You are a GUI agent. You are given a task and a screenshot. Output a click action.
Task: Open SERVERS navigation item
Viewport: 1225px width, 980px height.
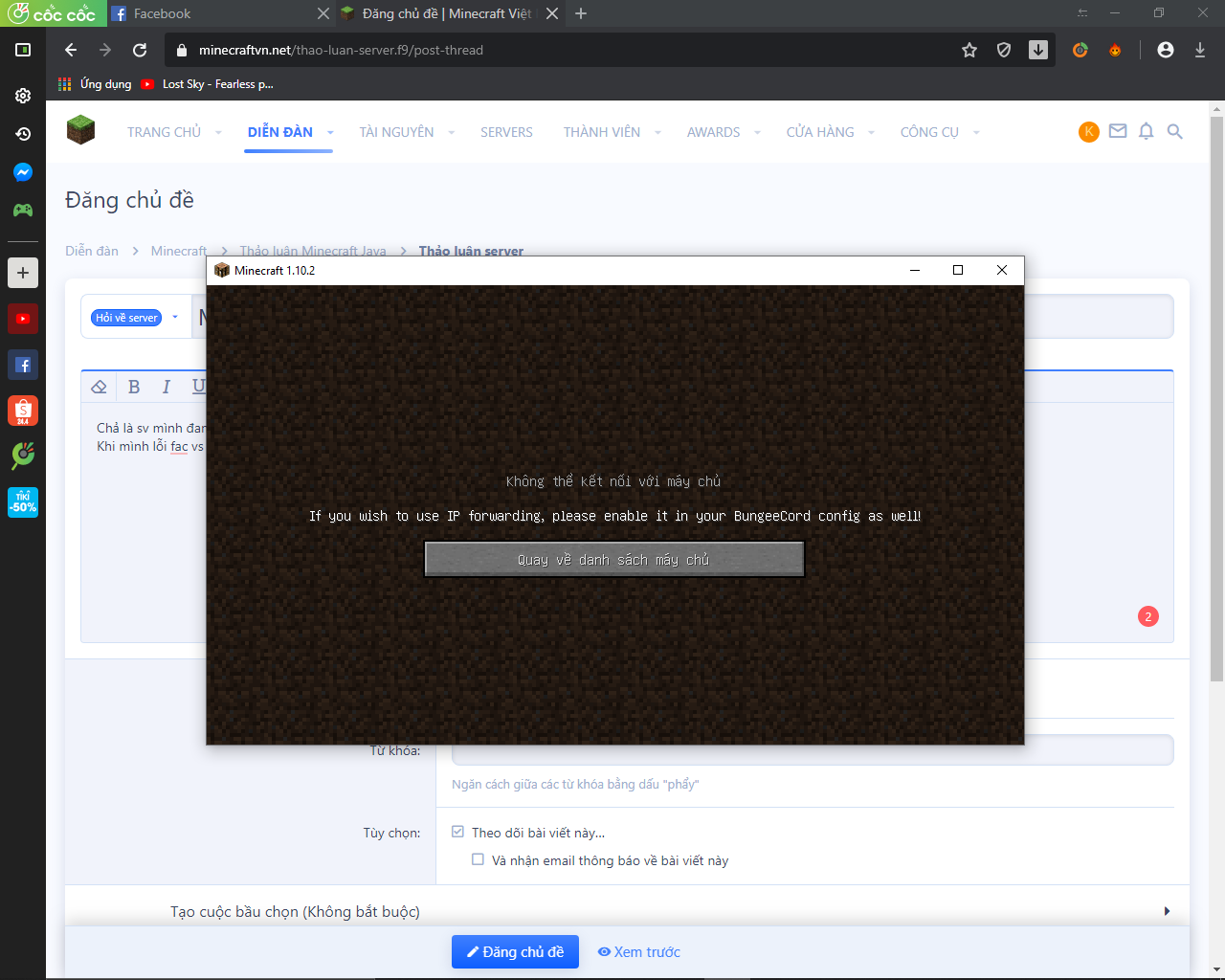[506, 132]
